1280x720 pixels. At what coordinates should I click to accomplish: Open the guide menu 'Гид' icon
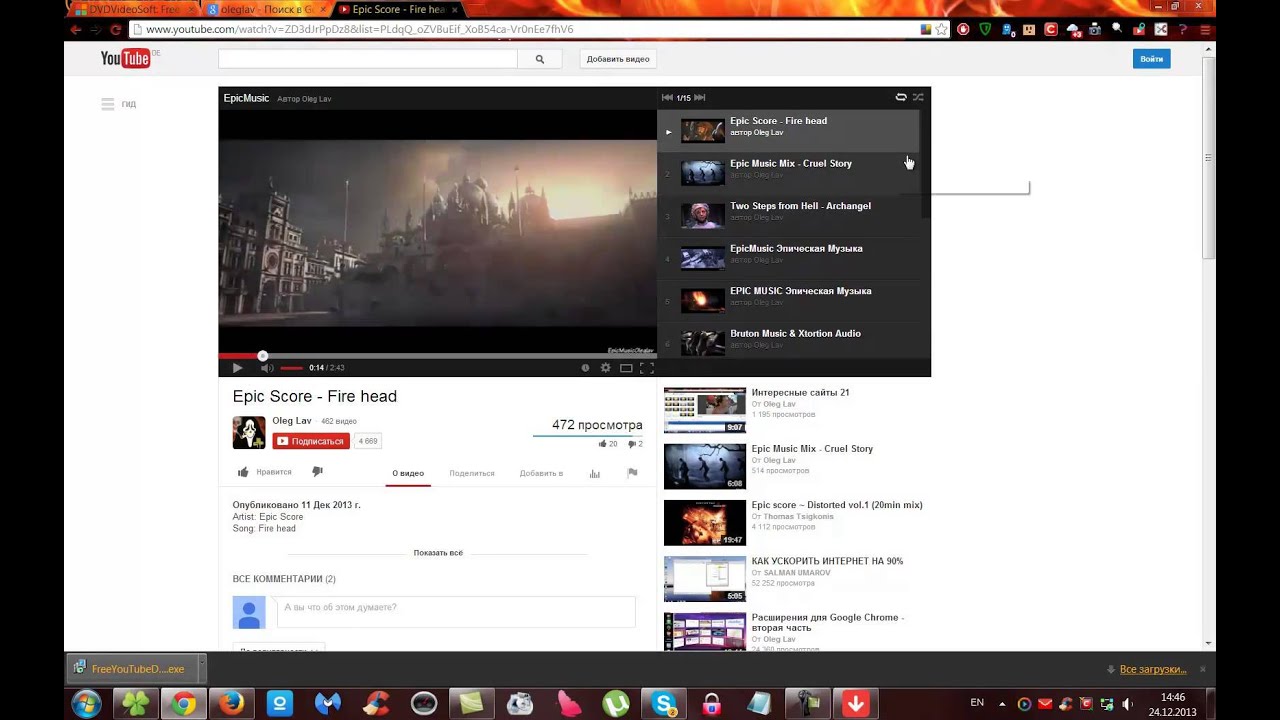tap(108, 104)
